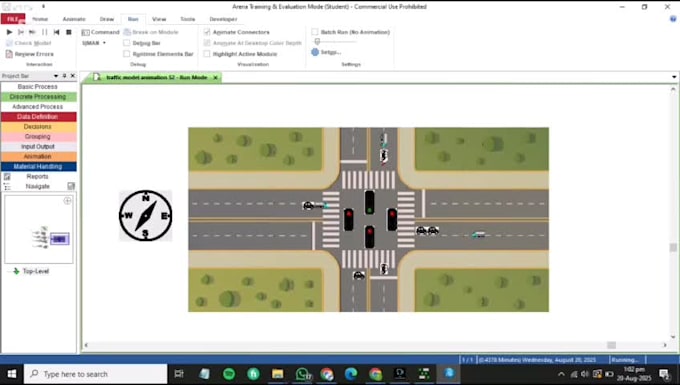680x385 pixels.
Task: Enable Highlight Active Module checkbox
Action: tap(207, 54)
